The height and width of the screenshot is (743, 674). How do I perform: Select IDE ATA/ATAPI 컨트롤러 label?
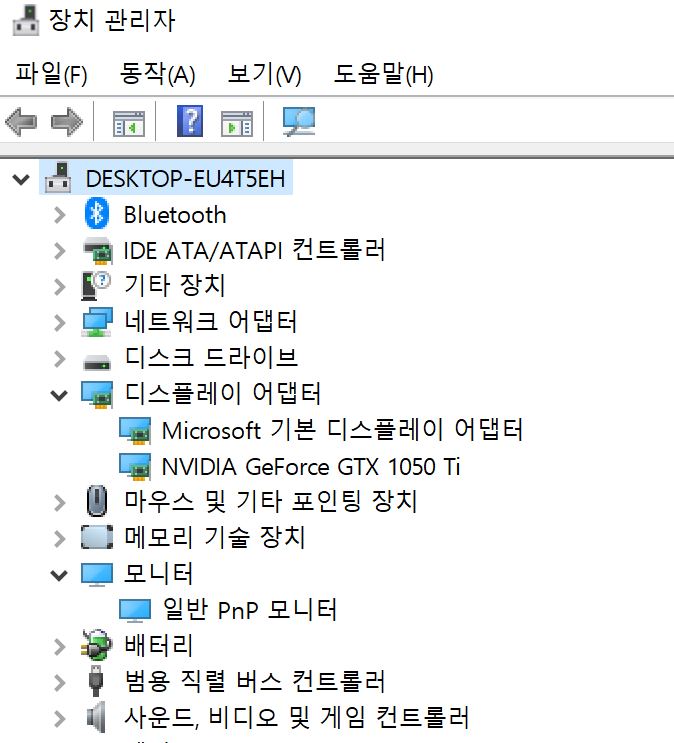click(x=254, y=250)
